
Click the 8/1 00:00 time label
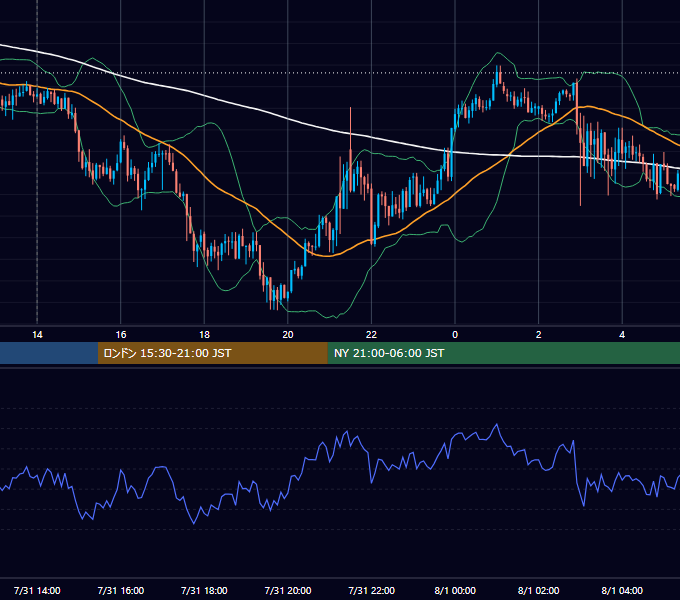455,590
